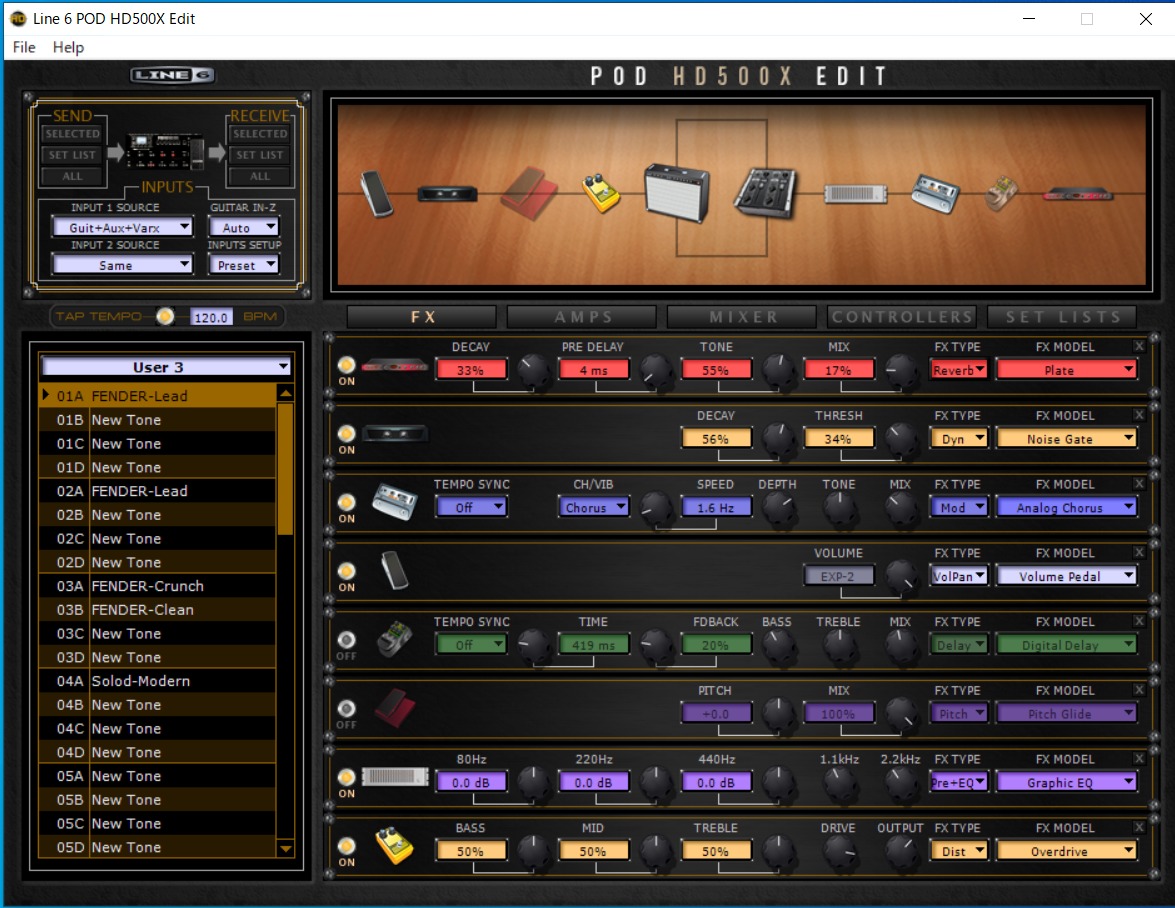Viewport: 1175px width, 908px height.
Task: Click Receive SET LIST button
Action: 259,155
